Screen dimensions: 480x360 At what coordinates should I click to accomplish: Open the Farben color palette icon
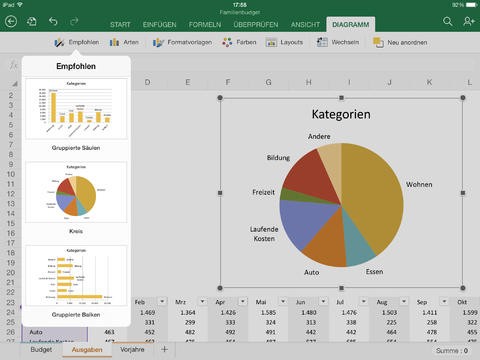click(227, 42)
